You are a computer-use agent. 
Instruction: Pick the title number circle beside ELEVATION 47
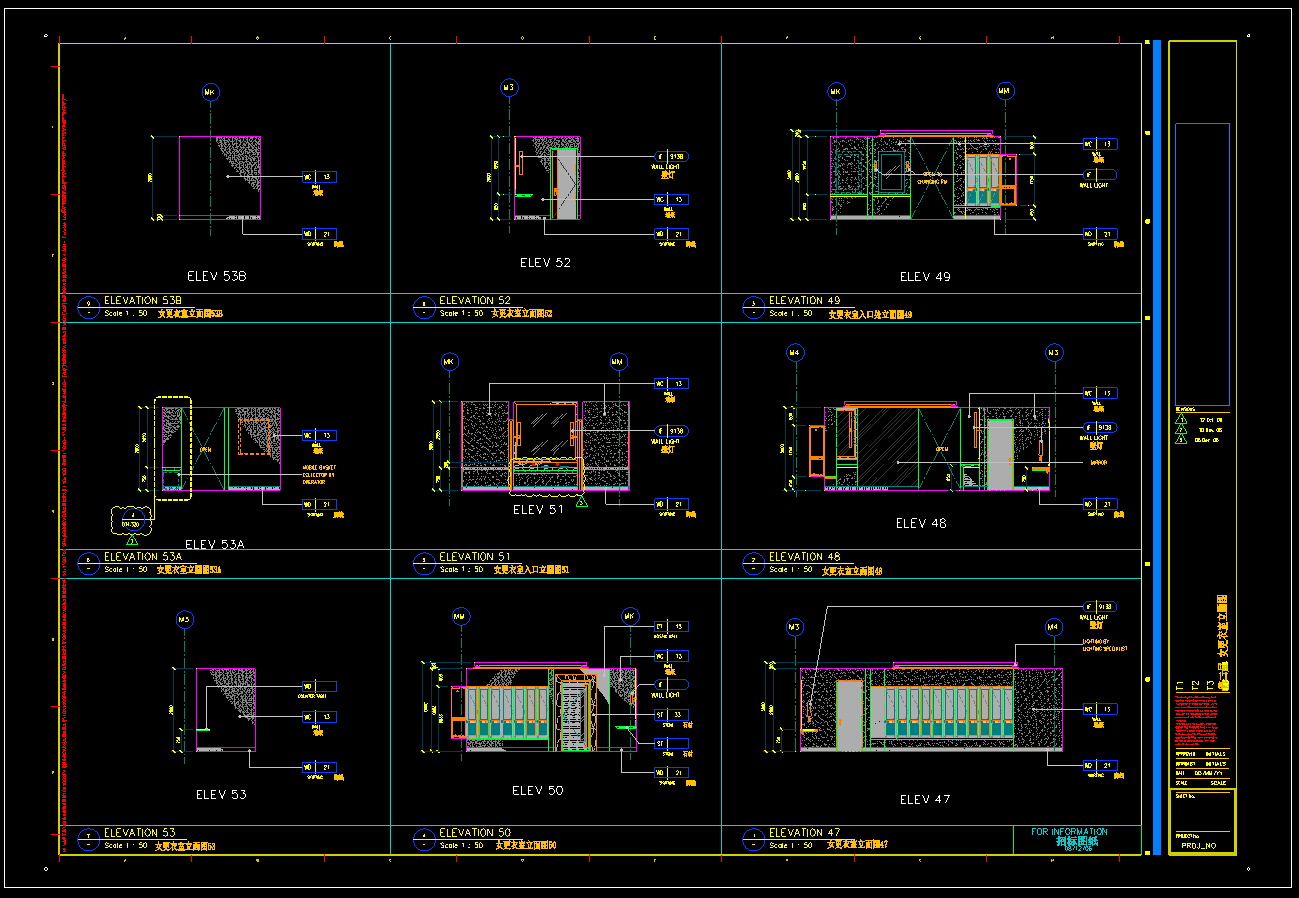753,838
